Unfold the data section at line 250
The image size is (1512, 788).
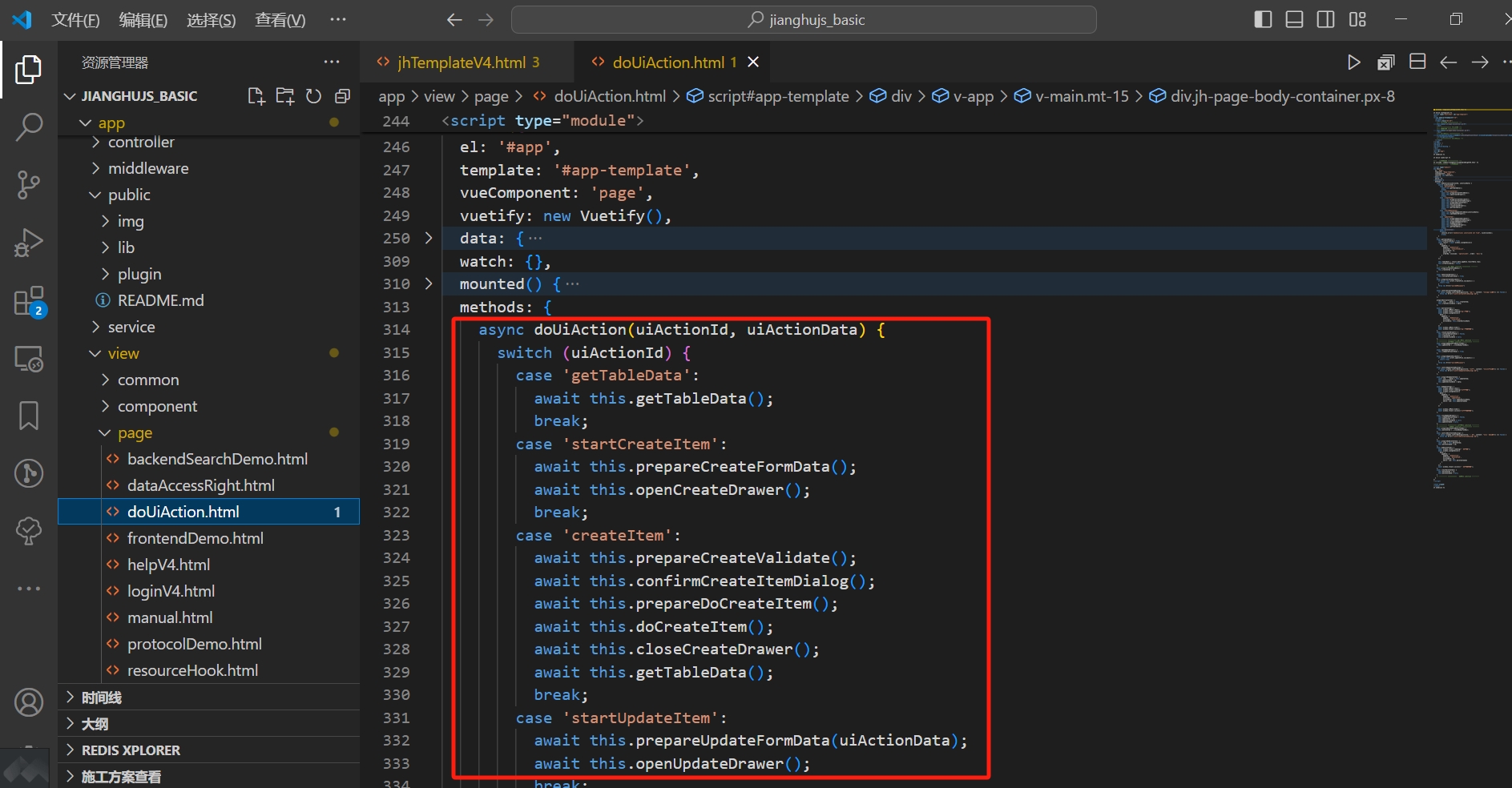coord(429,238)
